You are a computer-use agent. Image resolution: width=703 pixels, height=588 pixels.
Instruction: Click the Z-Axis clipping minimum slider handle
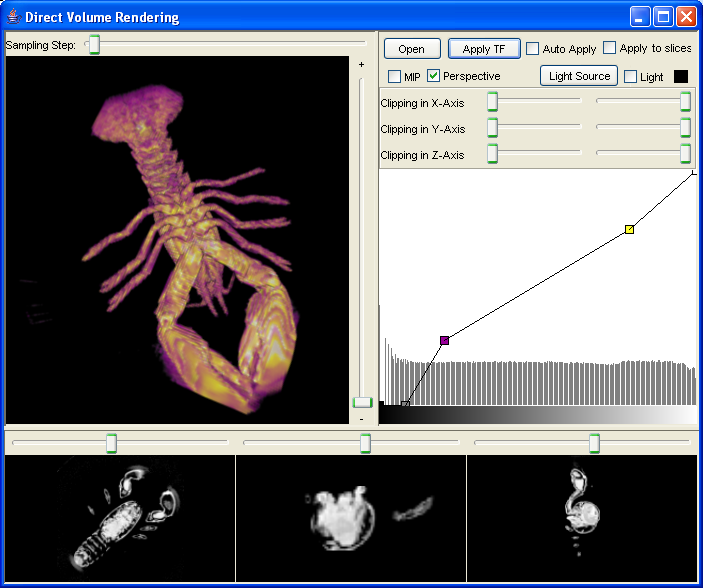coord(492,154)
